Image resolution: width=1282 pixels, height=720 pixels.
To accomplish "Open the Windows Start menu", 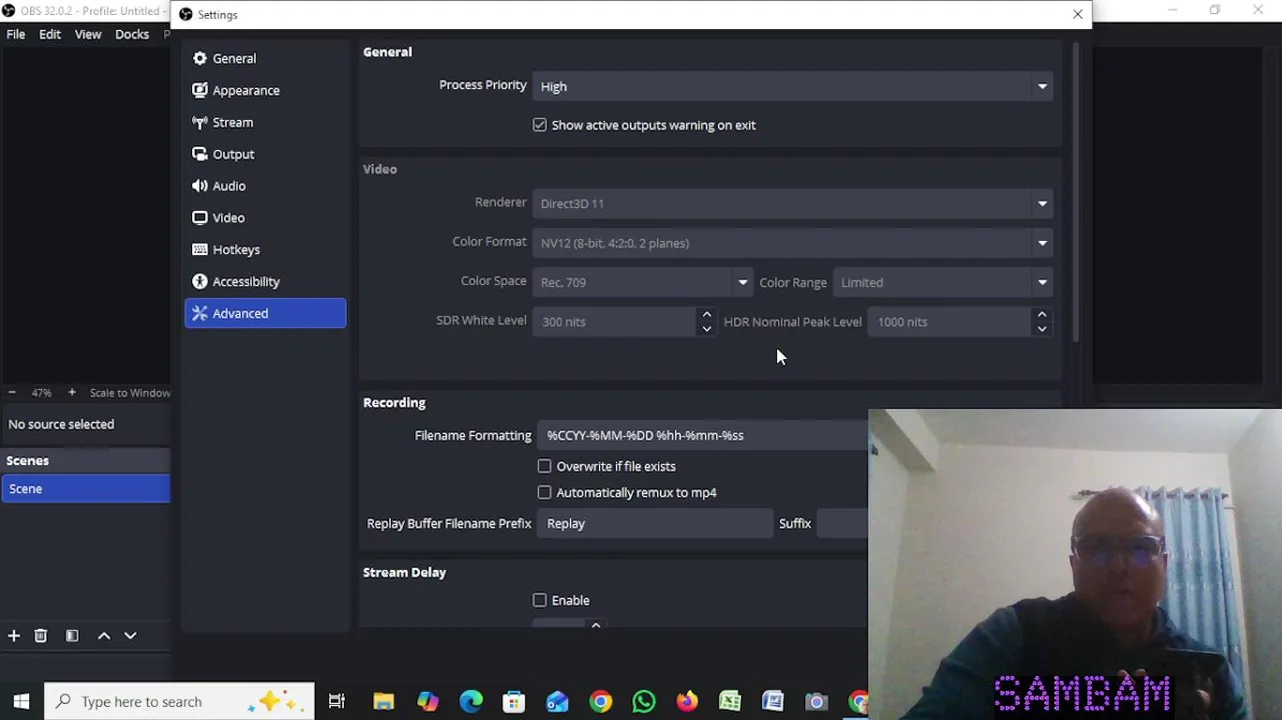I will point(21,701).
